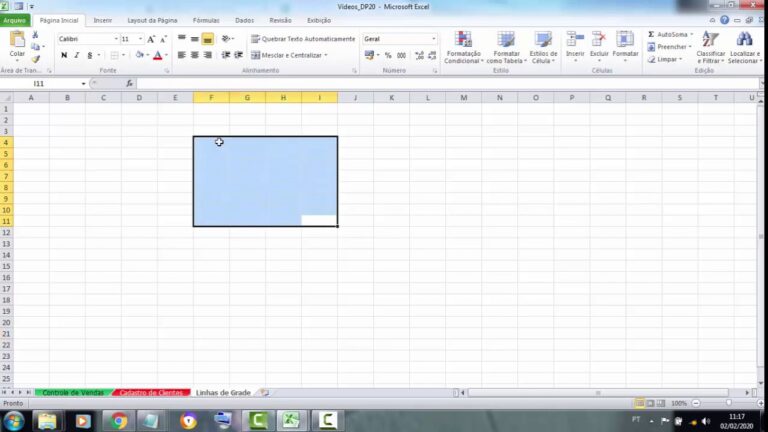Toggle bold N formatting
This screenshot has width=768, height=432.
pyautogui.click(x=64, y=55)
